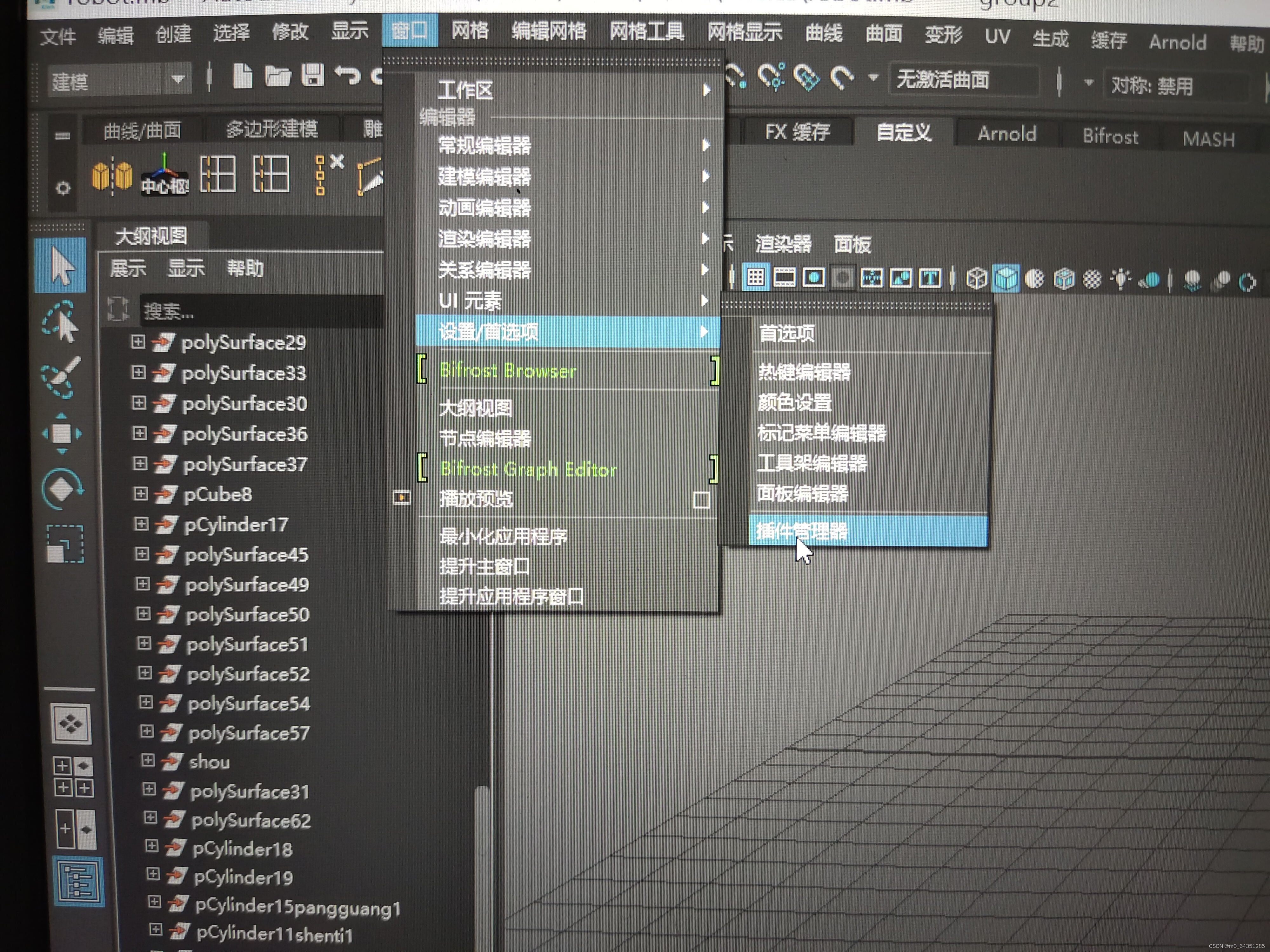1270x952 pixels.
Task: Activate the Lasso selection tool
Action: click(61, 322)
